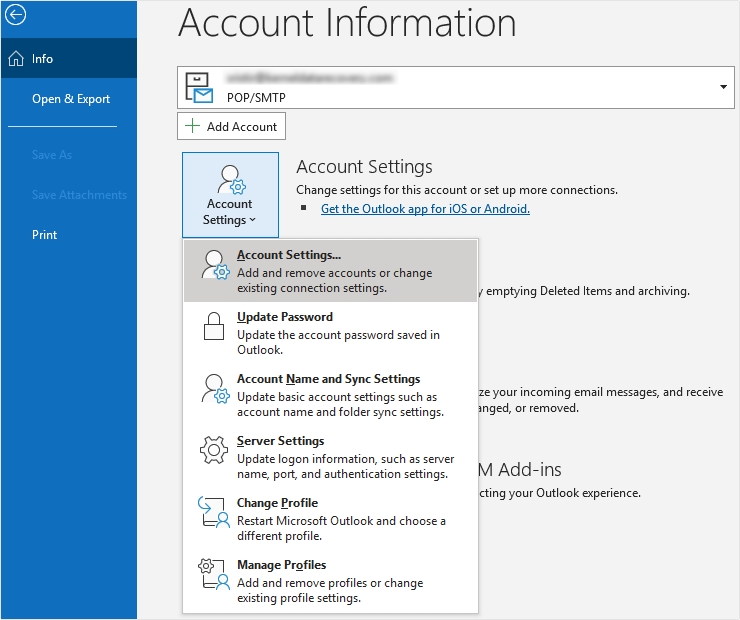Viewport: 740px width, 620px height.
Task: Toggle the Account Settings dropdown button
Action: (x=230, y=195)
